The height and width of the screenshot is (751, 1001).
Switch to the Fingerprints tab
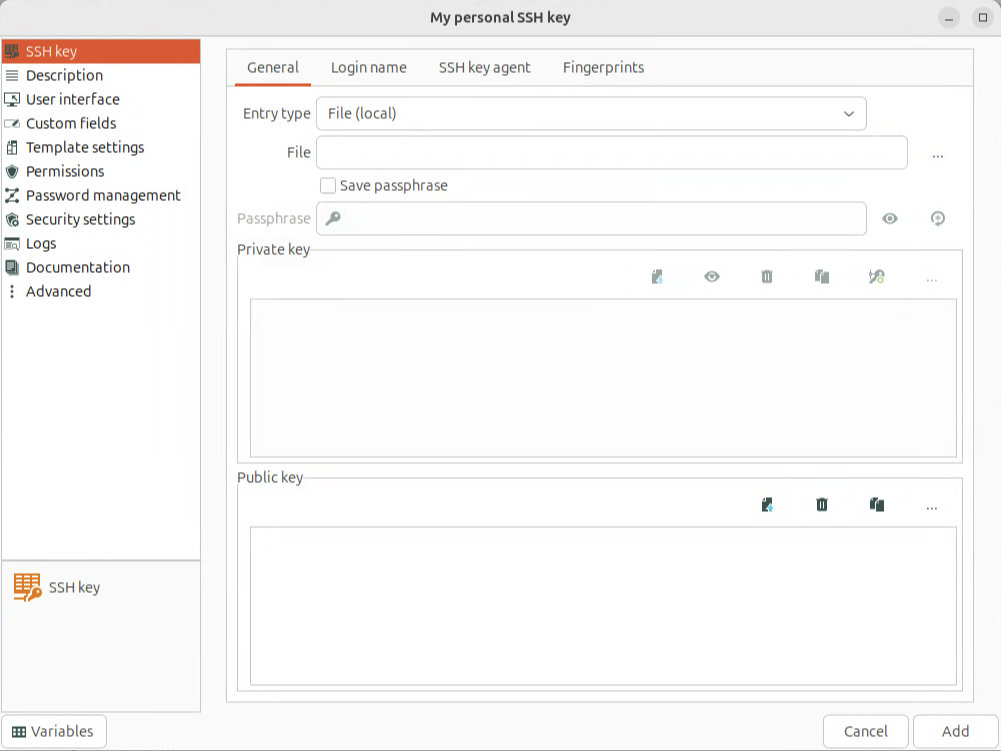click(603, 68)
